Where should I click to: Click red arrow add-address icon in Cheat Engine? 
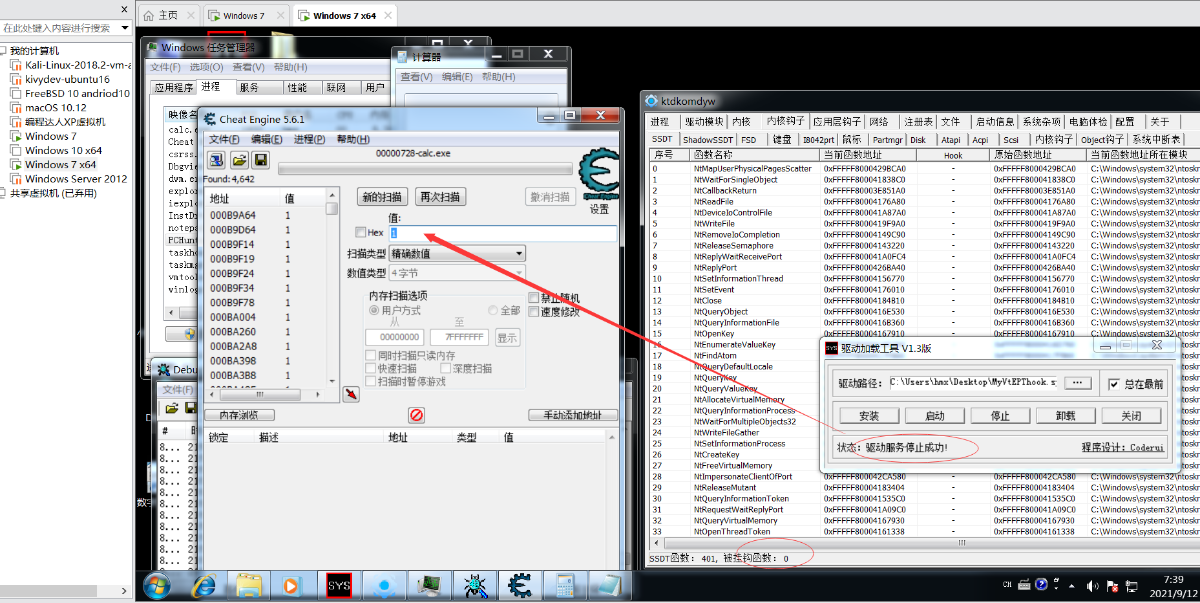click(x=351, y=395)
